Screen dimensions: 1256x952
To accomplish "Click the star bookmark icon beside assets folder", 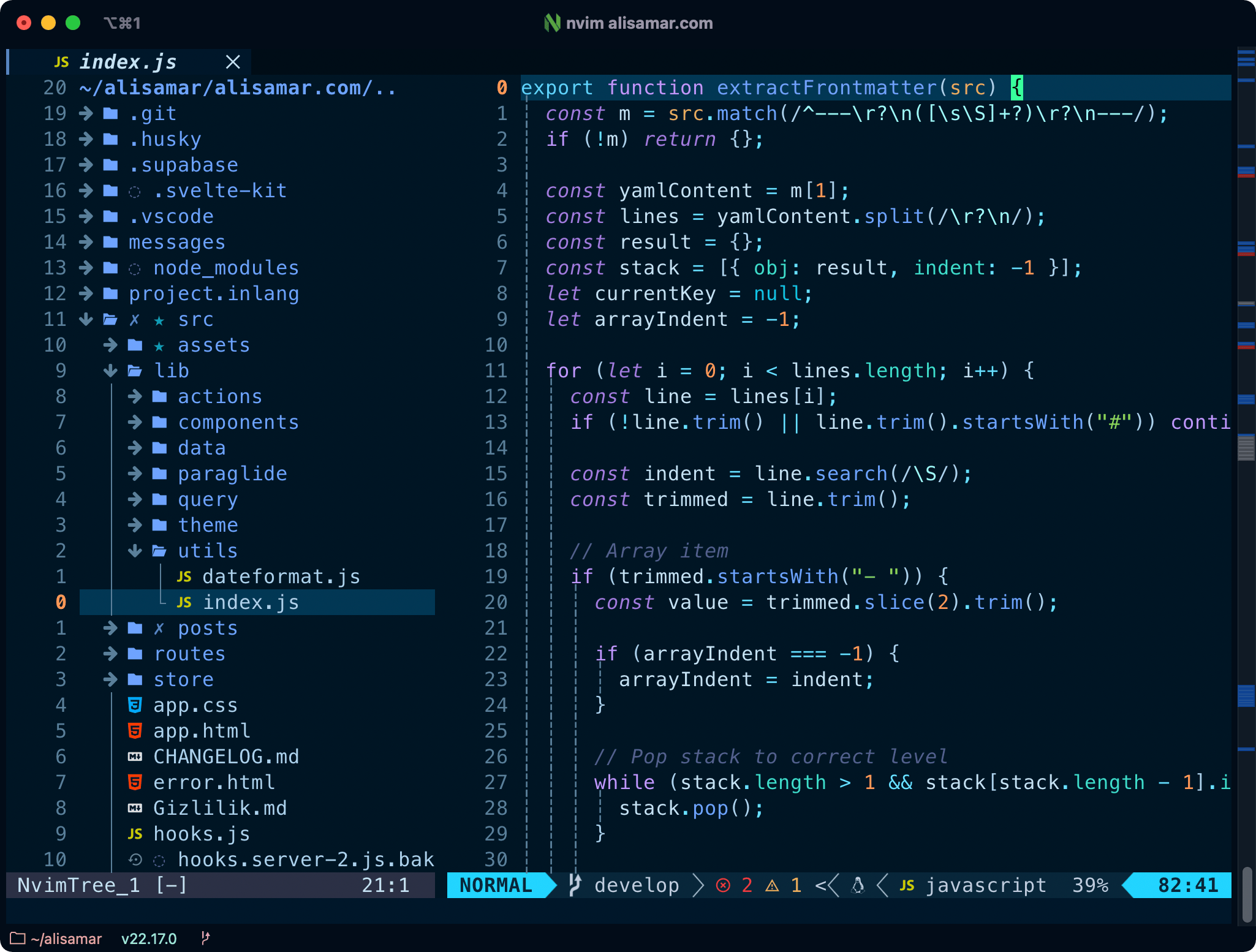I will click(159, 345).
